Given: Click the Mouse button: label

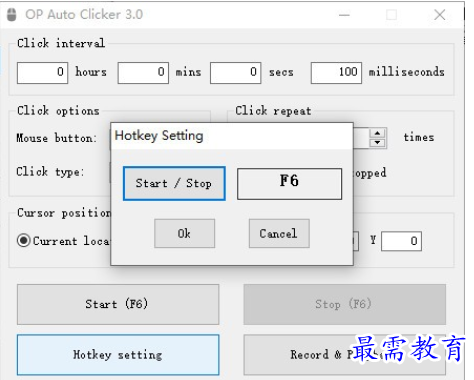Looking at the screenshot, I should click(x=57, y=138).
